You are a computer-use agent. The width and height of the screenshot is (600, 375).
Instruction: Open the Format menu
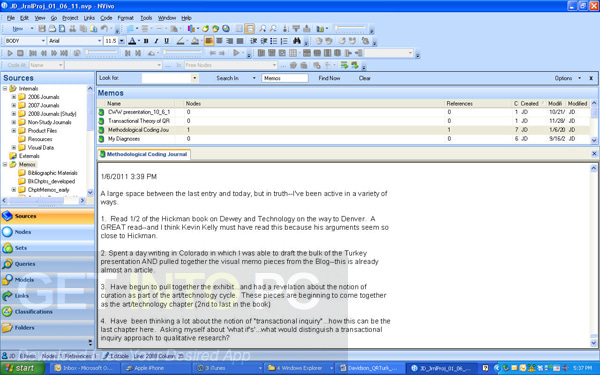pyautogui.click(x=126, y=18)
